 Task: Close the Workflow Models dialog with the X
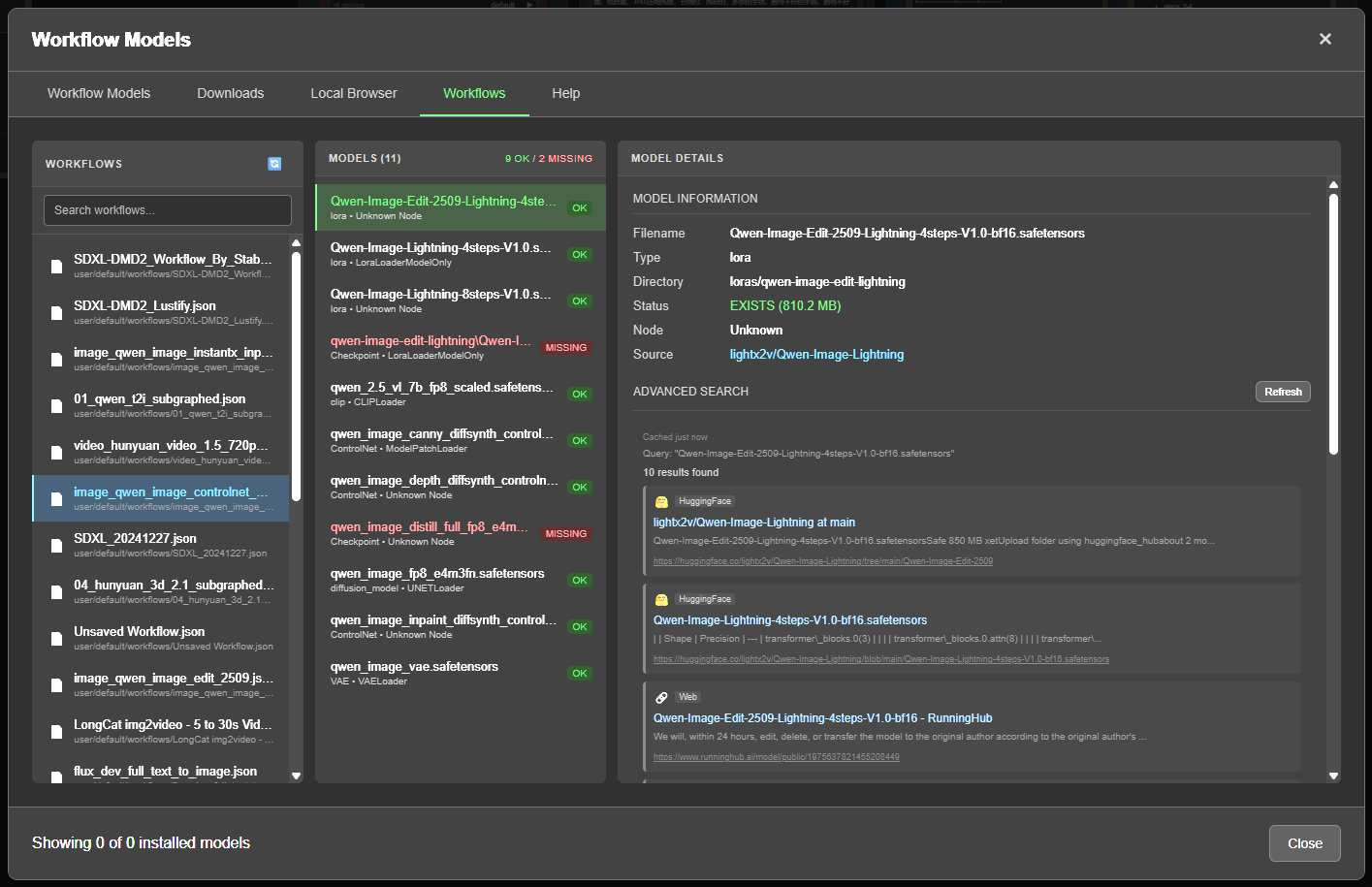1325,39
